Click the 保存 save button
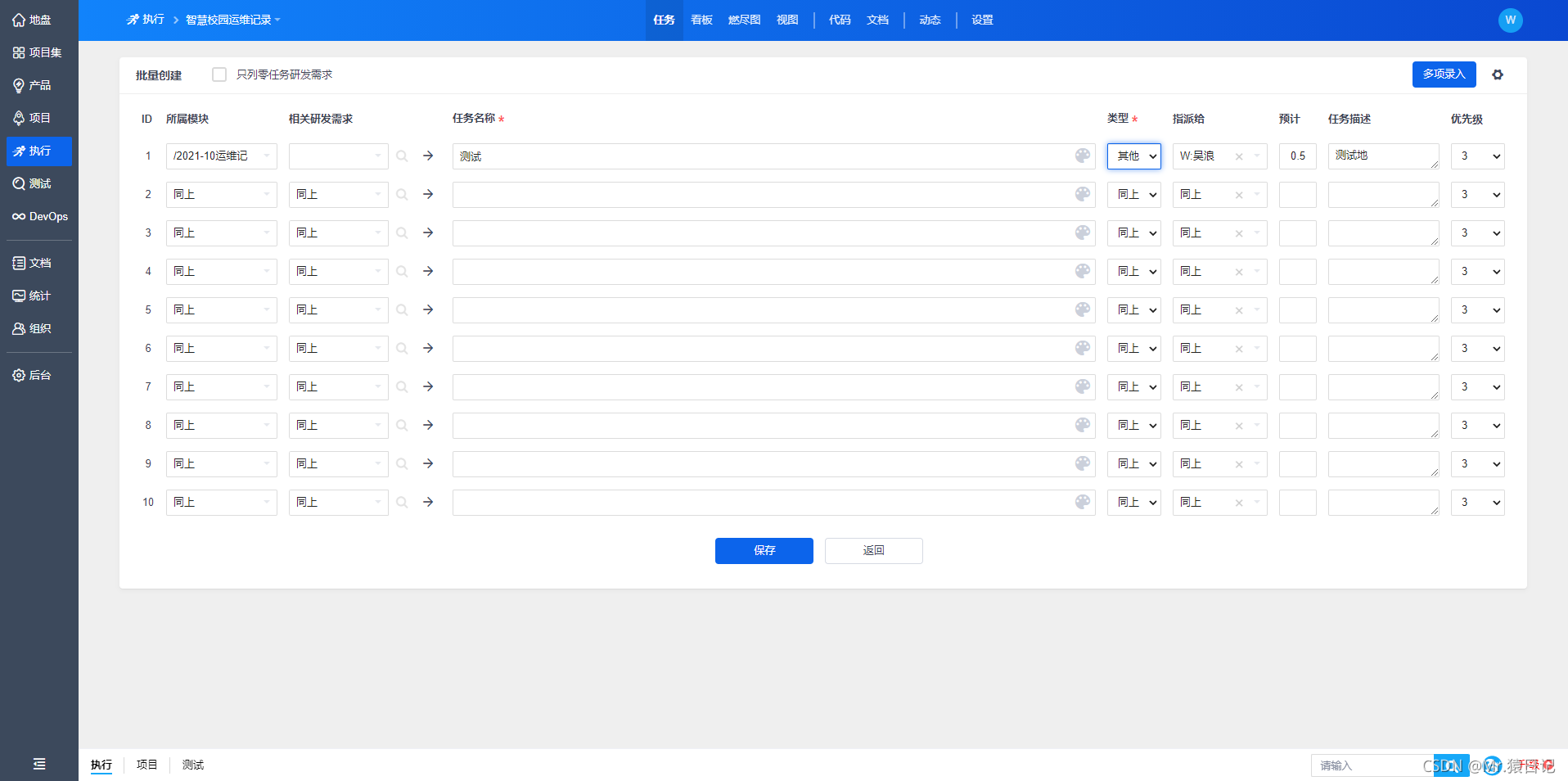The width and height of the screenshot is (1568, 781). (764, 551)
